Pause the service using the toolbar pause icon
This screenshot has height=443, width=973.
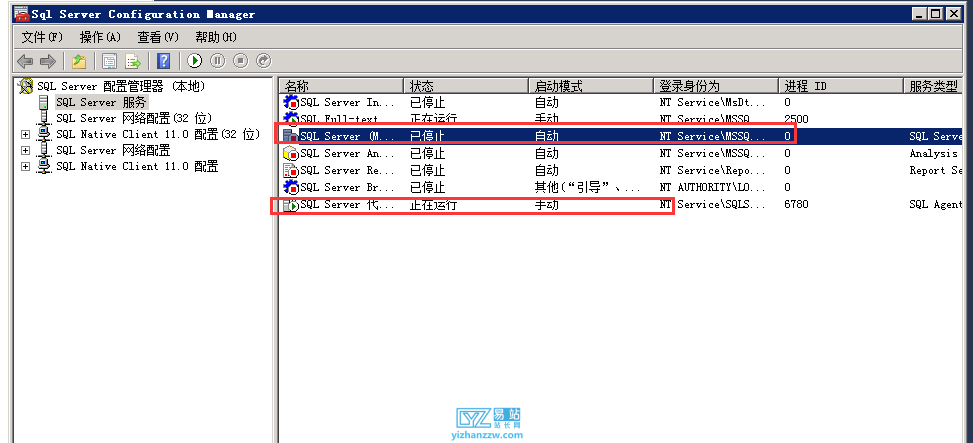pyautogui.click(x=217, y=61)
